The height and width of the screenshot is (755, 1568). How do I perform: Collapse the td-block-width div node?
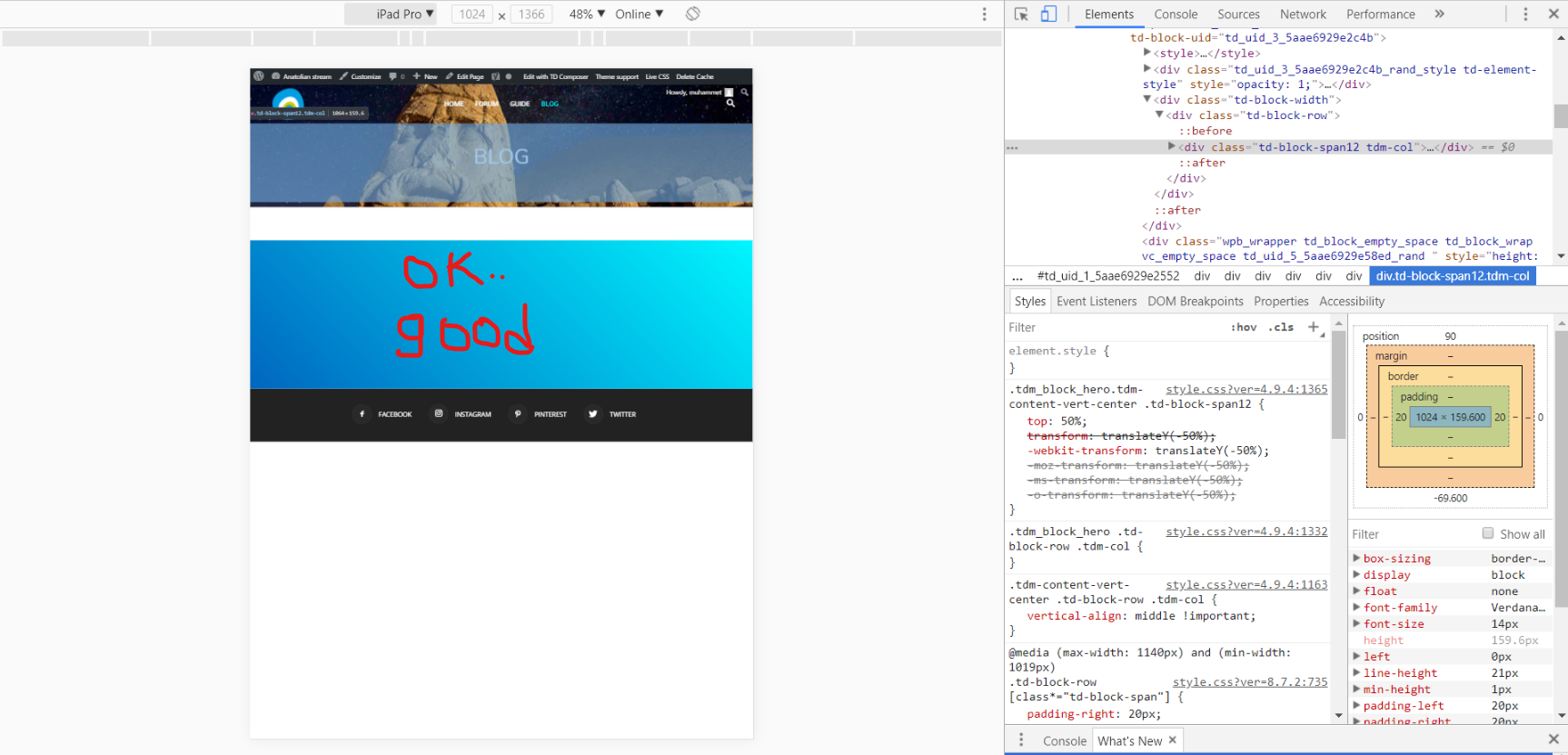click(1147, 100)
